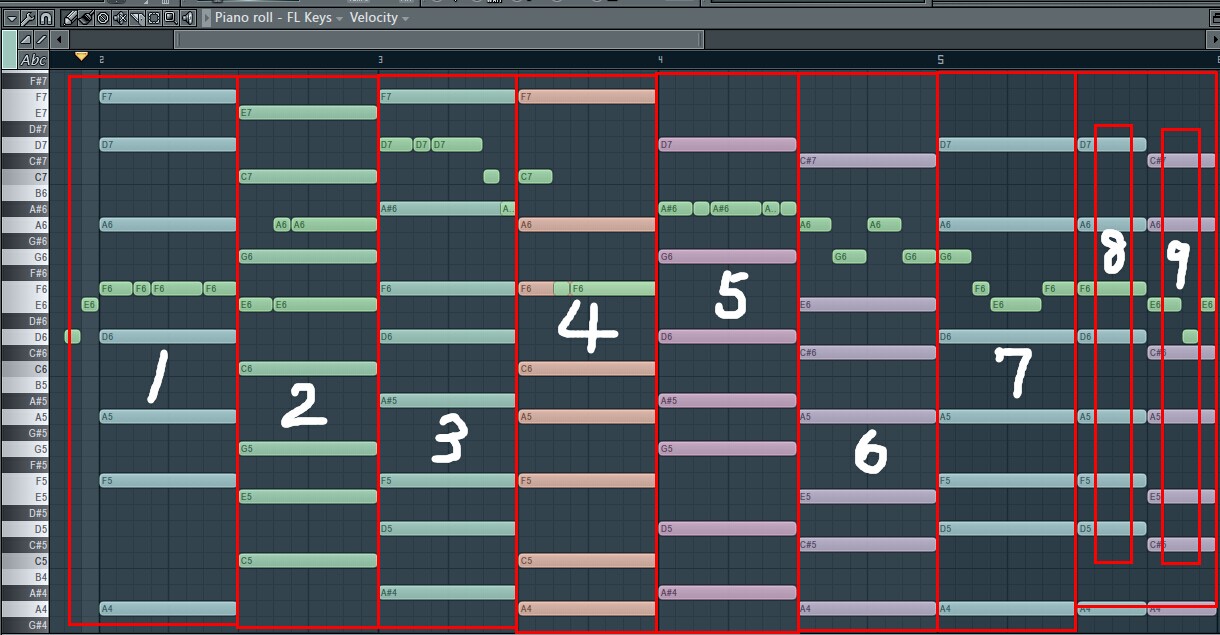Click the F#7 piano key

(25, 81)
